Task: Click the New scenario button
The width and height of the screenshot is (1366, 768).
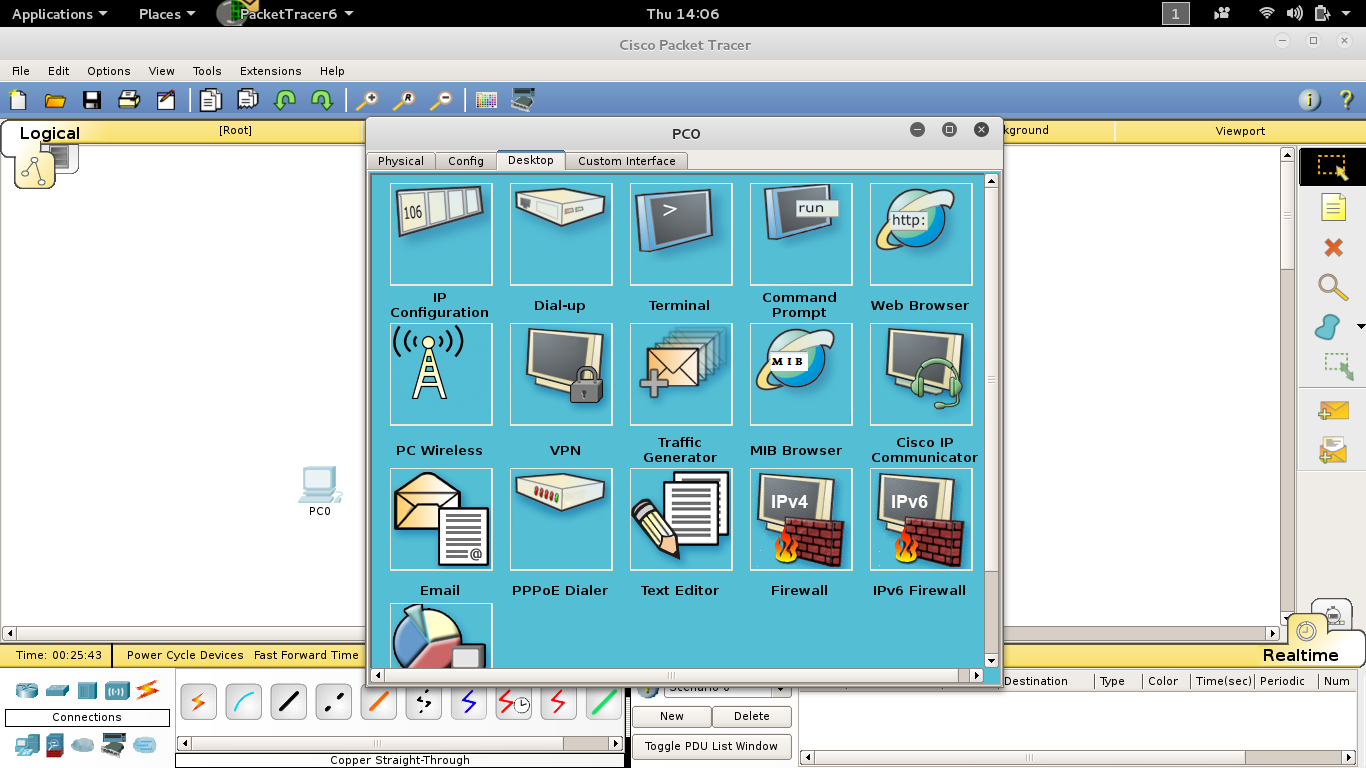Action: click(671, 716)
